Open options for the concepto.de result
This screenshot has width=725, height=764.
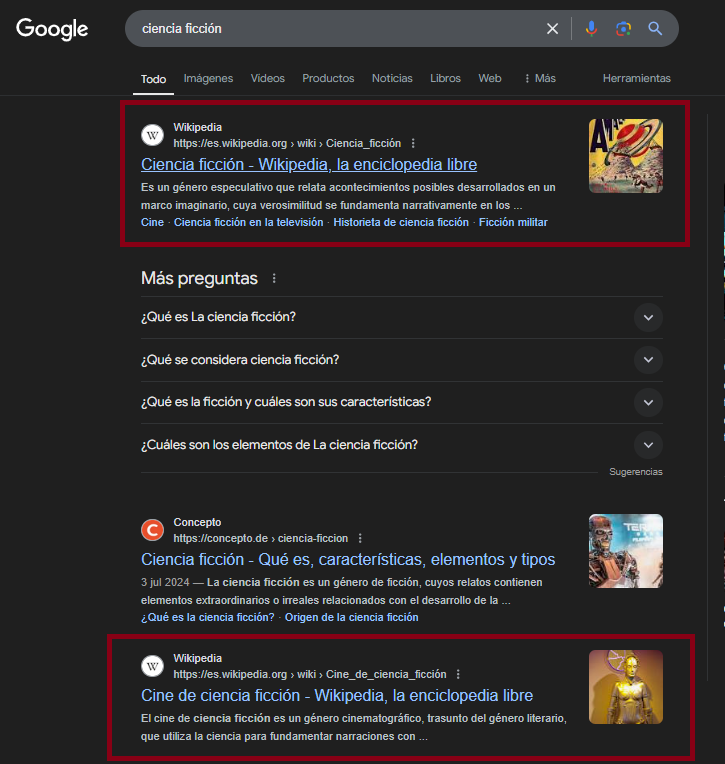pos(360,538)
